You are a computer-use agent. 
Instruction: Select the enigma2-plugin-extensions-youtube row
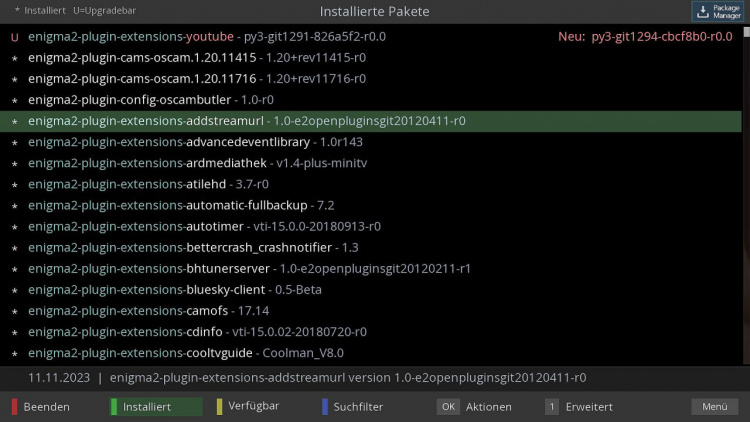coord(371,36)
